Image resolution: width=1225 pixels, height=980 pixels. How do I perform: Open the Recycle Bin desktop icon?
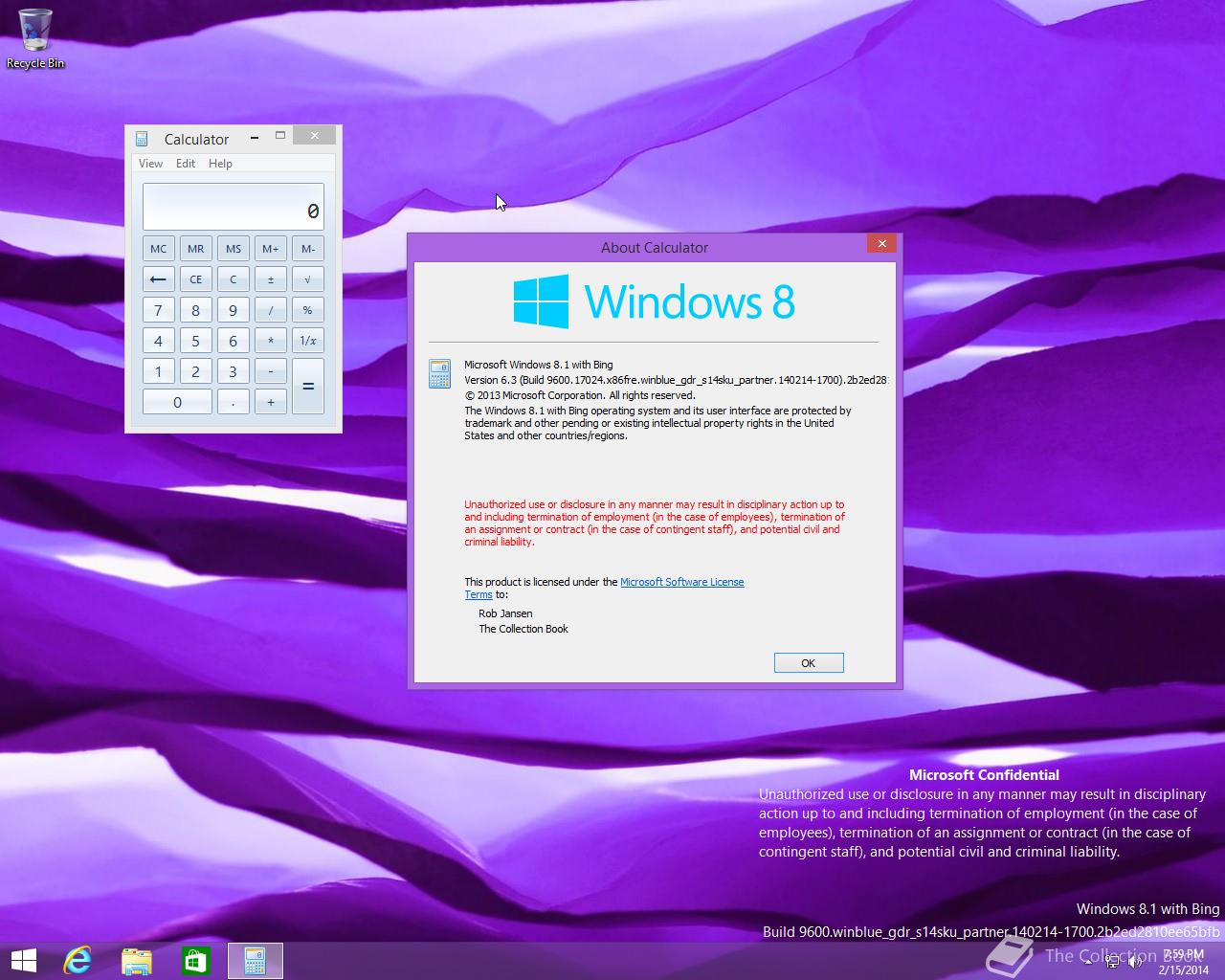35,38
